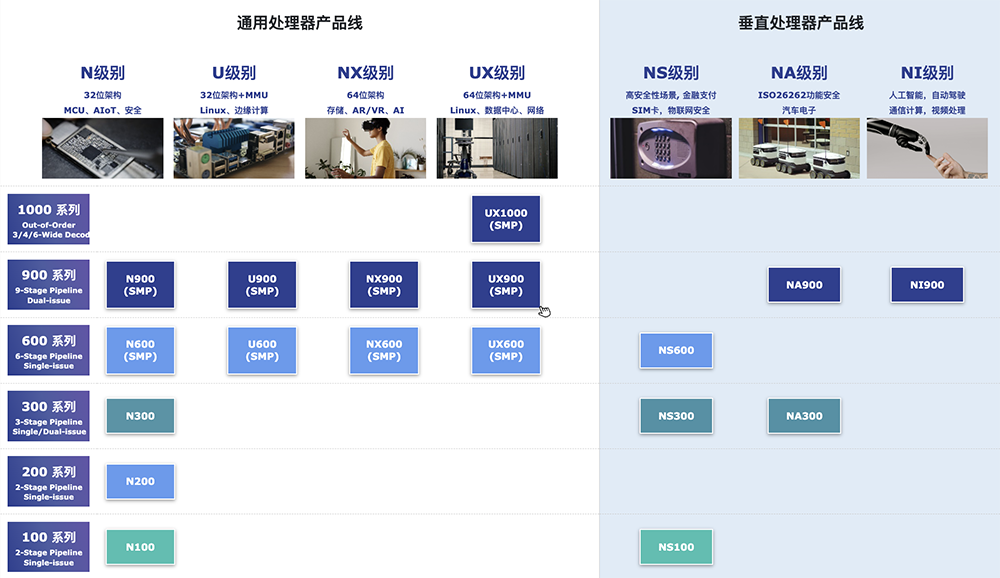Click the NA900 automotive processor block
1000x578 pixels.
[x=804, y=285]
